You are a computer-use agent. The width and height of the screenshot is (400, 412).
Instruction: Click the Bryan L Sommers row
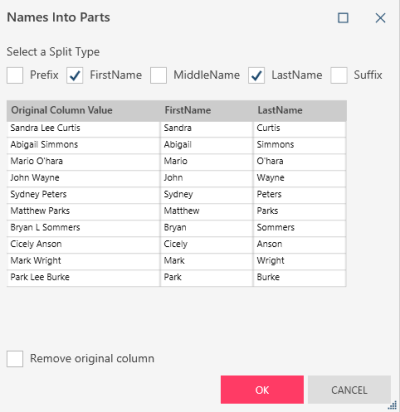click(176, 228)
